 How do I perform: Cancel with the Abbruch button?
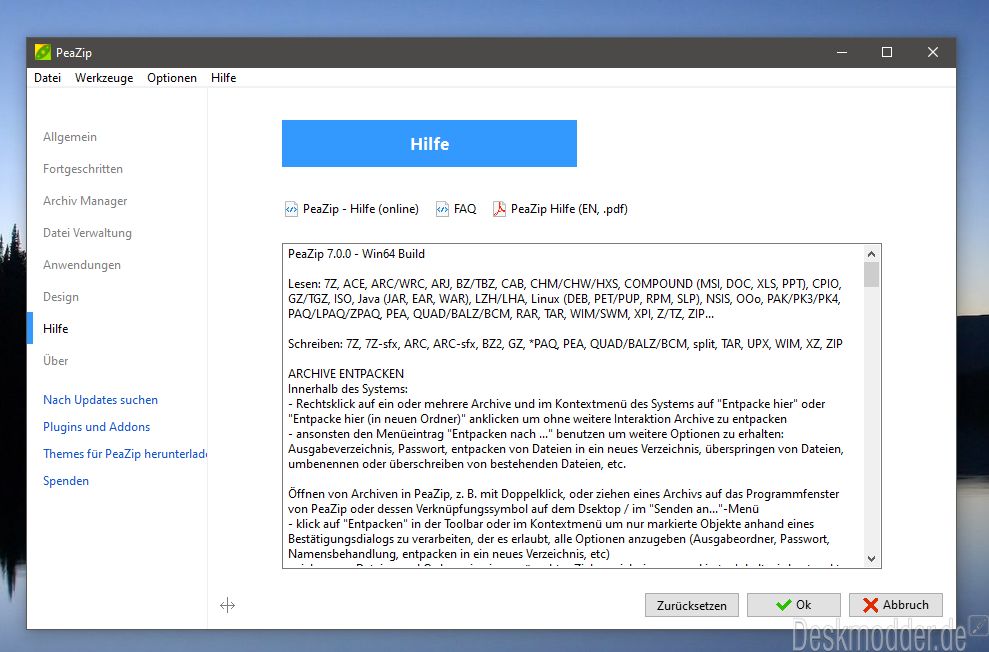tap(896, 605)
